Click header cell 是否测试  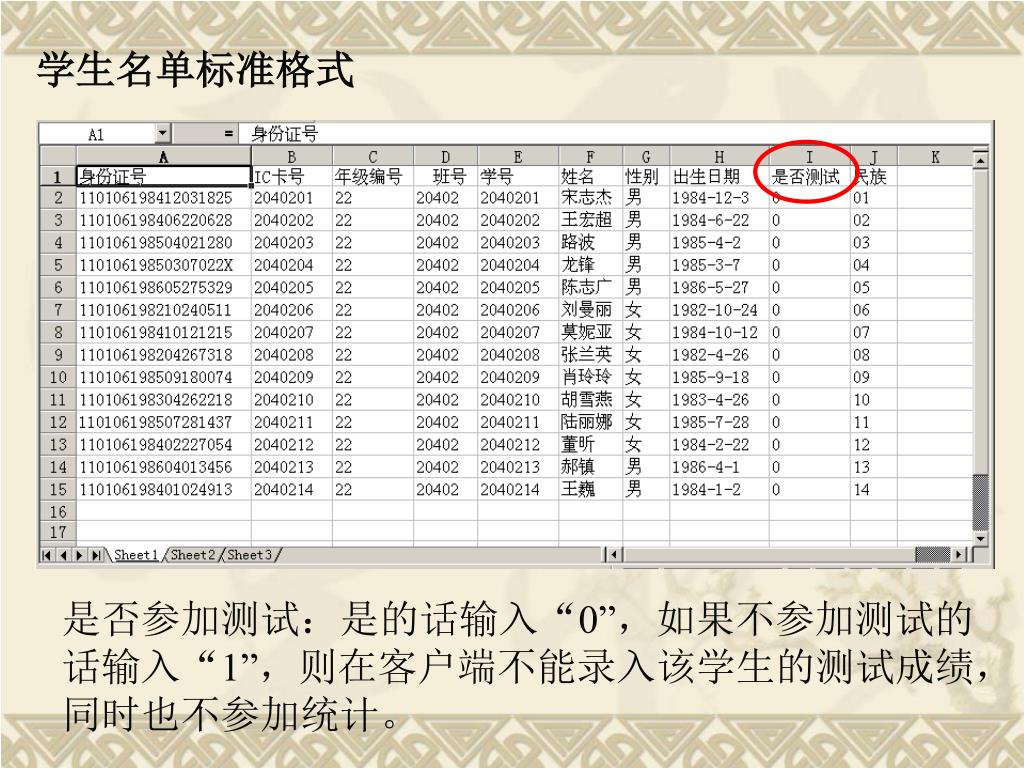coord(810,176)
